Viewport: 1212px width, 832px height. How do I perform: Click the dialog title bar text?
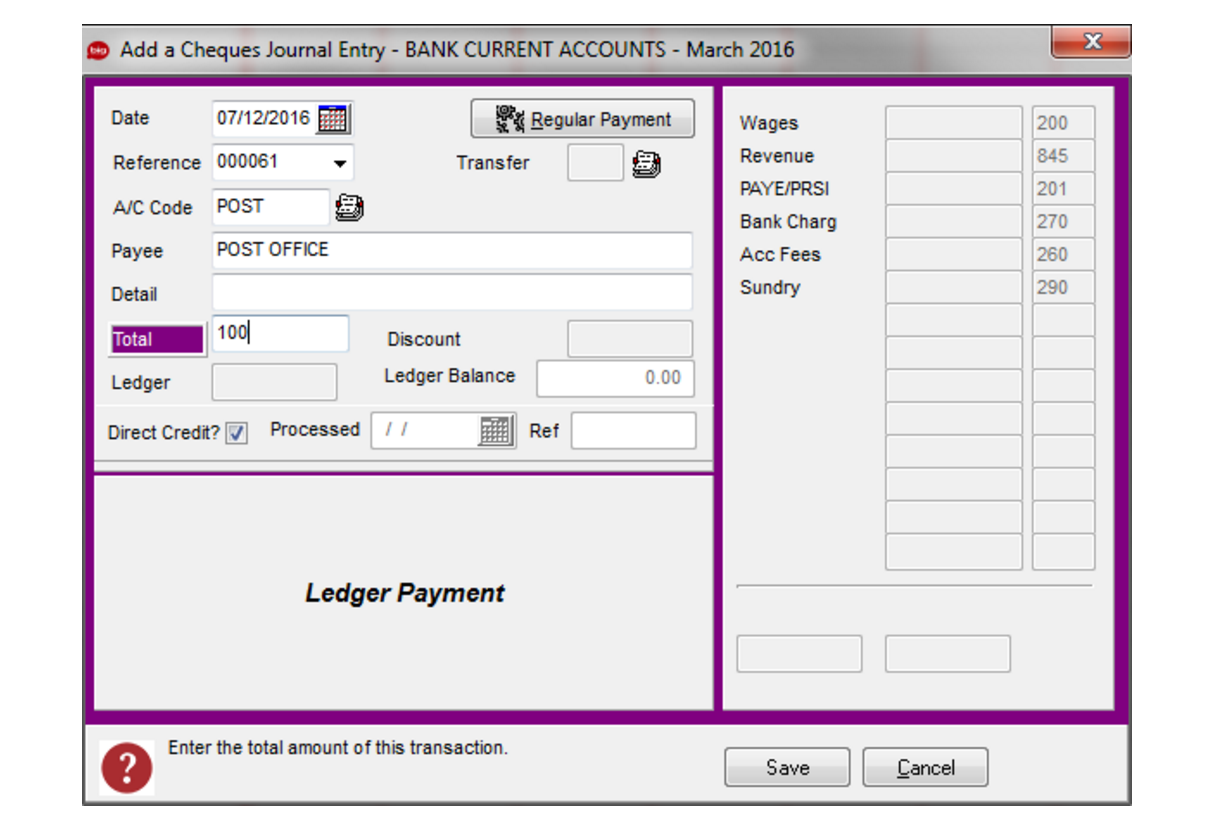pyautogui.click(x=457, y=48)
